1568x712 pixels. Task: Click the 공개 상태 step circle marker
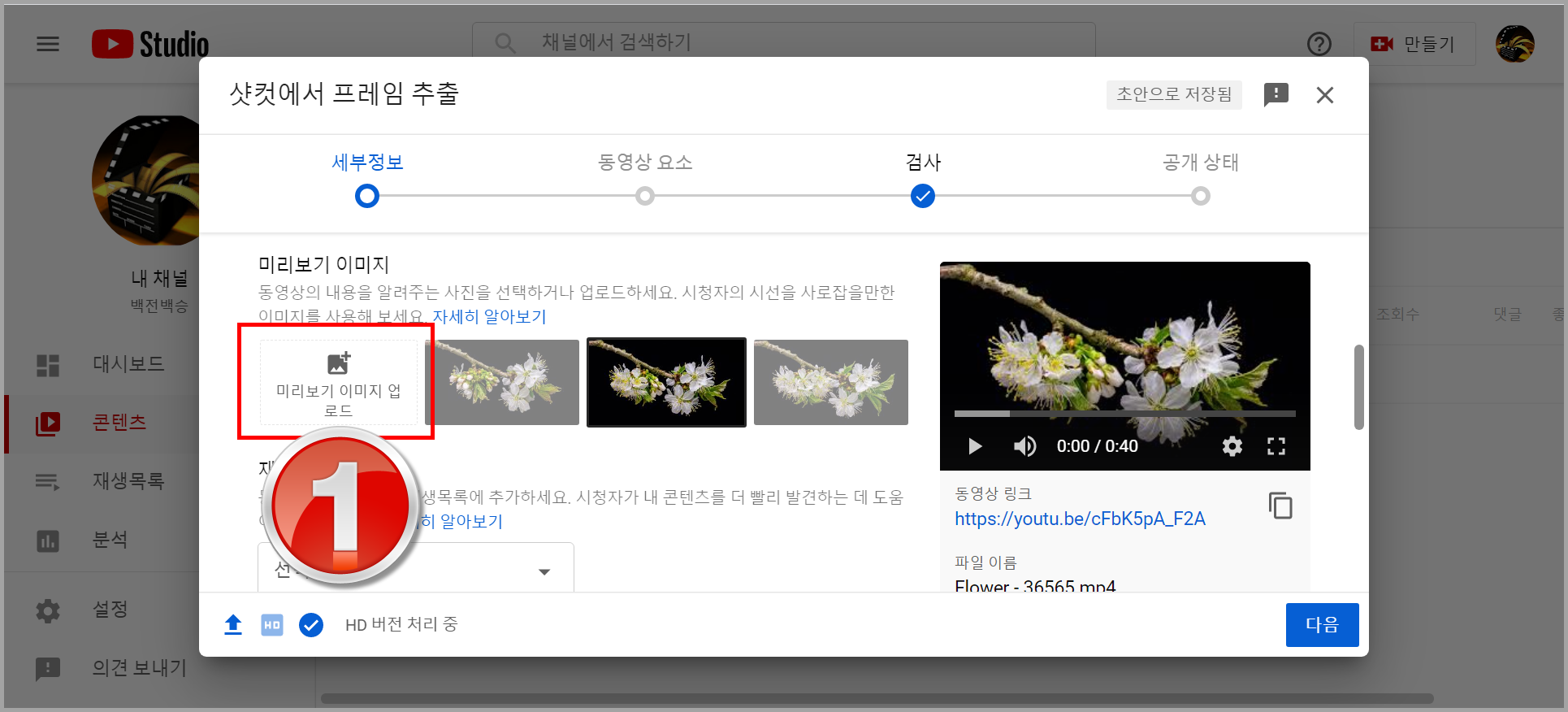1201,196
